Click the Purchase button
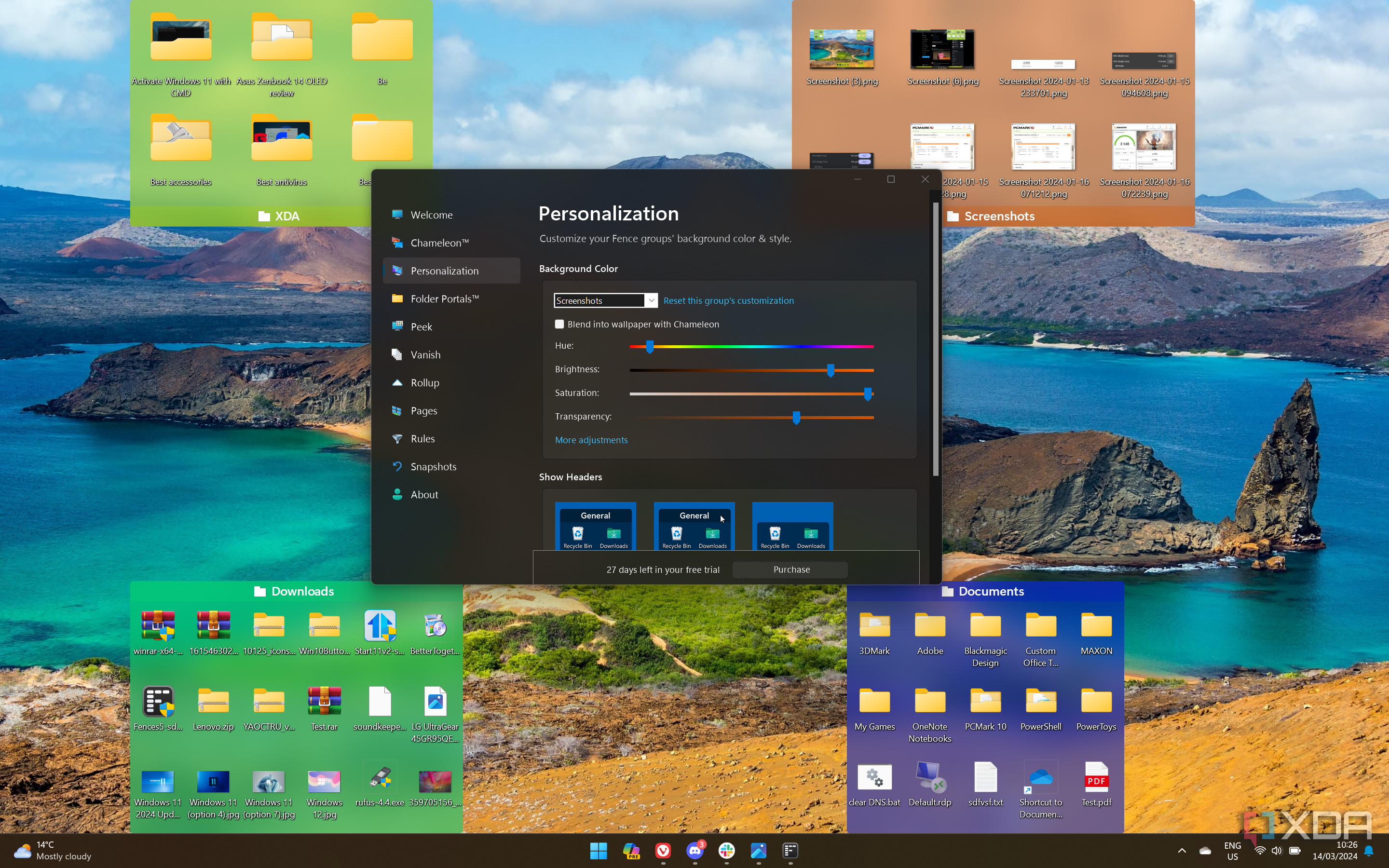Image resolution: width=1389 pixels, height=868 pixels. pos(790,570)
